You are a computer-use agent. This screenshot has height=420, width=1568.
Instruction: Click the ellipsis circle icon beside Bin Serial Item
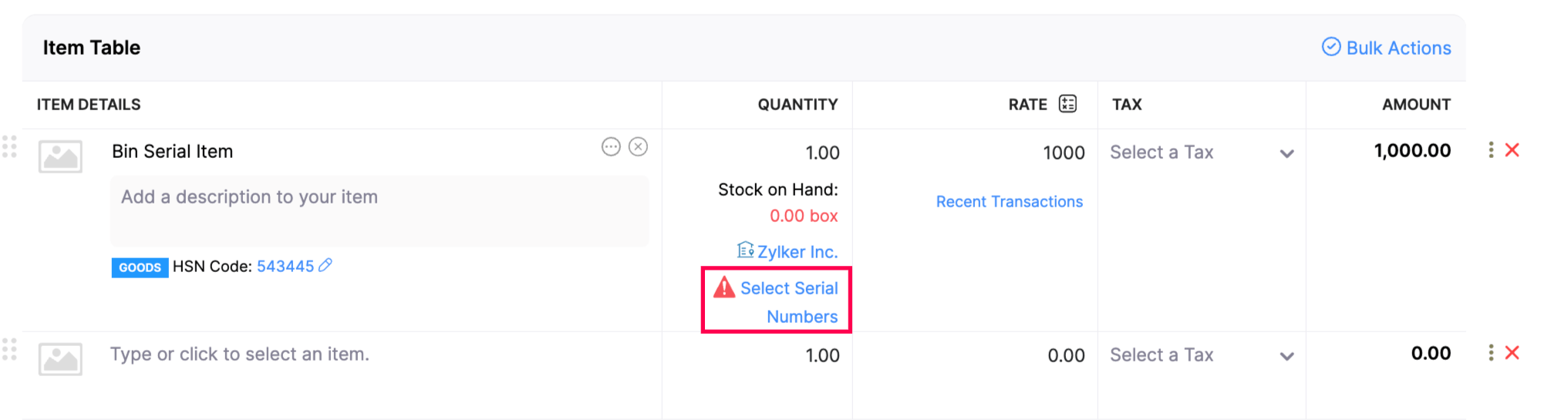611,146
